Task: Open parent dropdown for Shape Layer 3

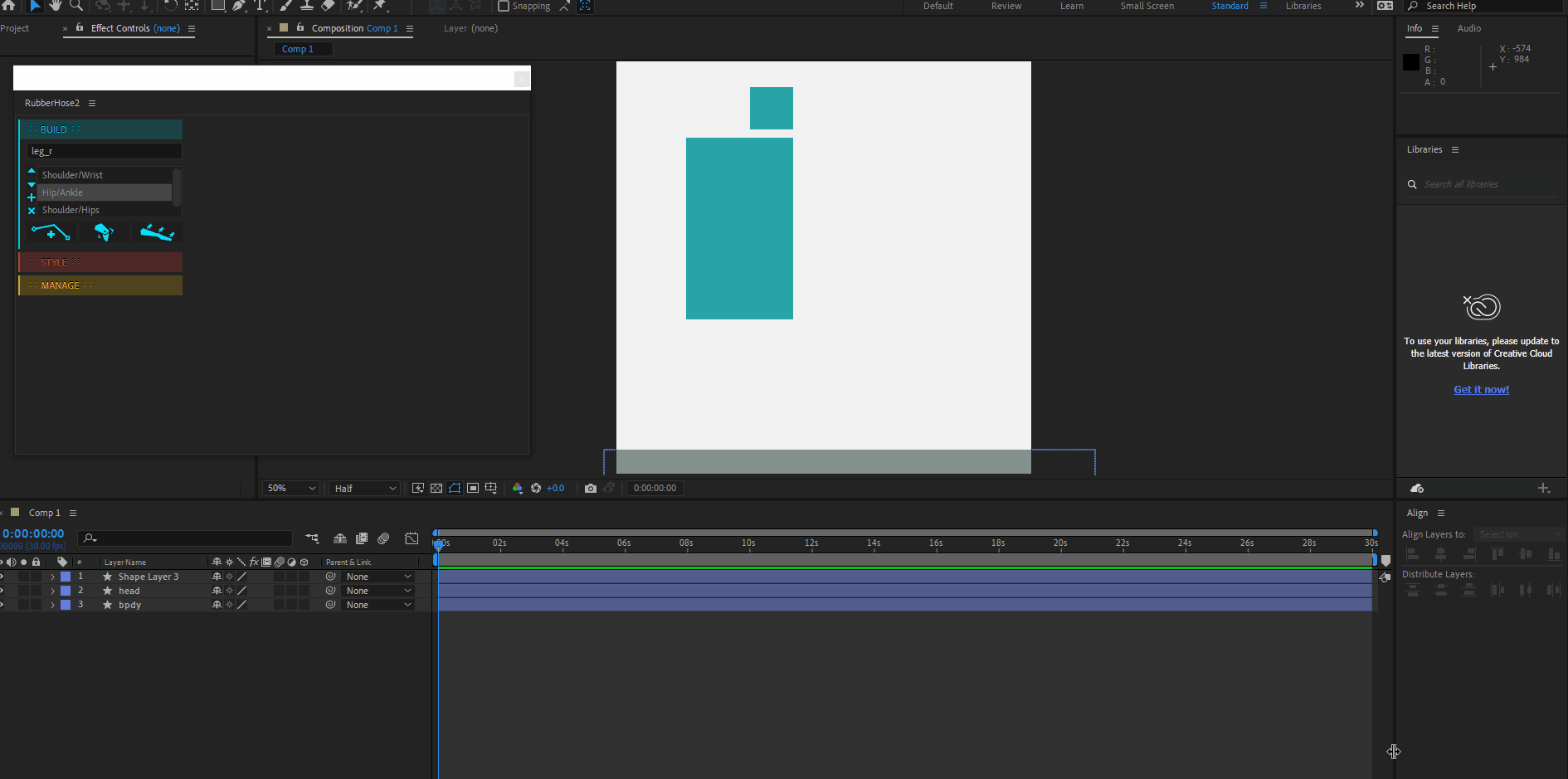Action: (378, 577)
